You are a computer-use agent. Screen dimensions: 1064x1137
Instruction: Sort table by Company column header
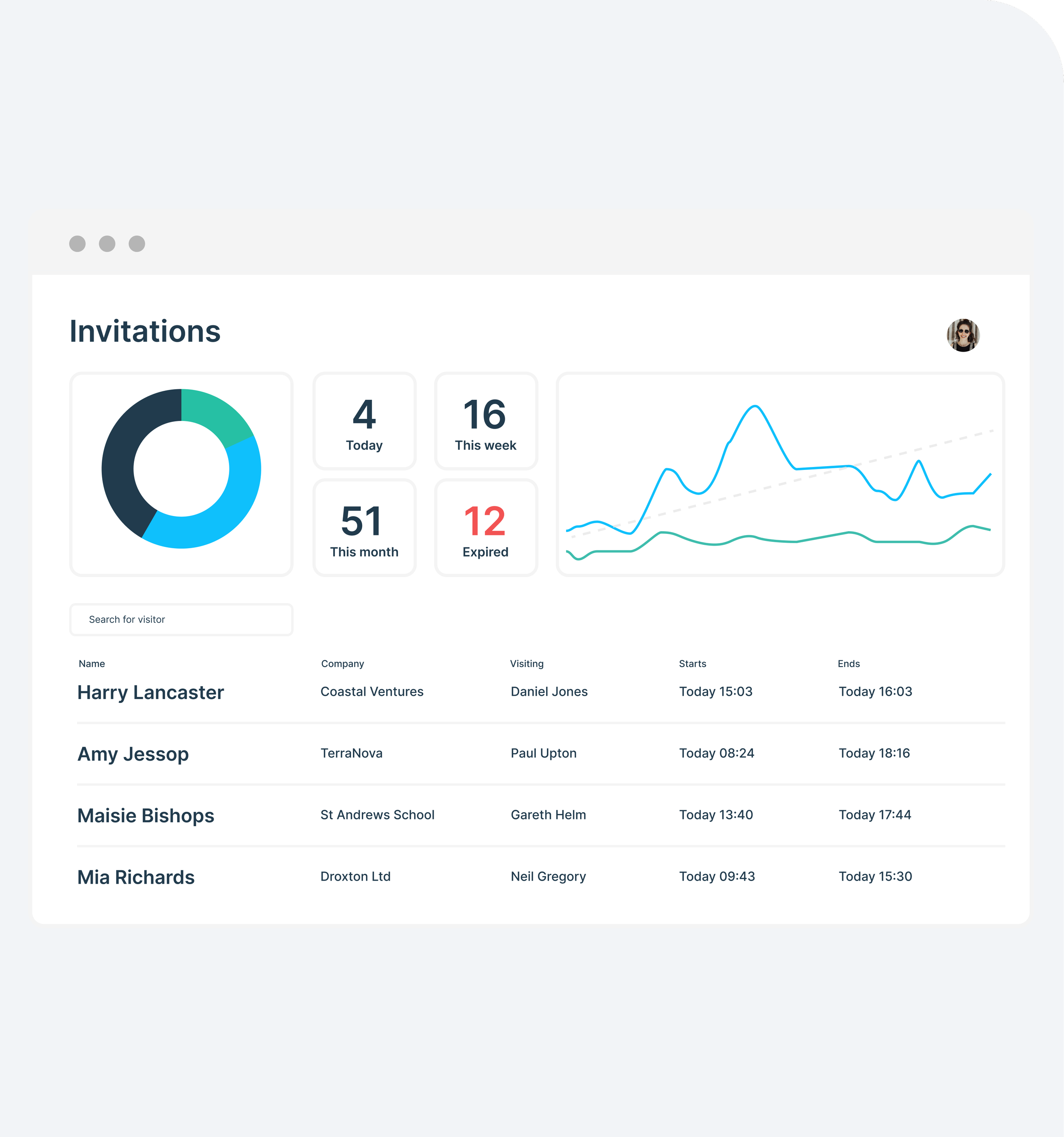[342, 664]
